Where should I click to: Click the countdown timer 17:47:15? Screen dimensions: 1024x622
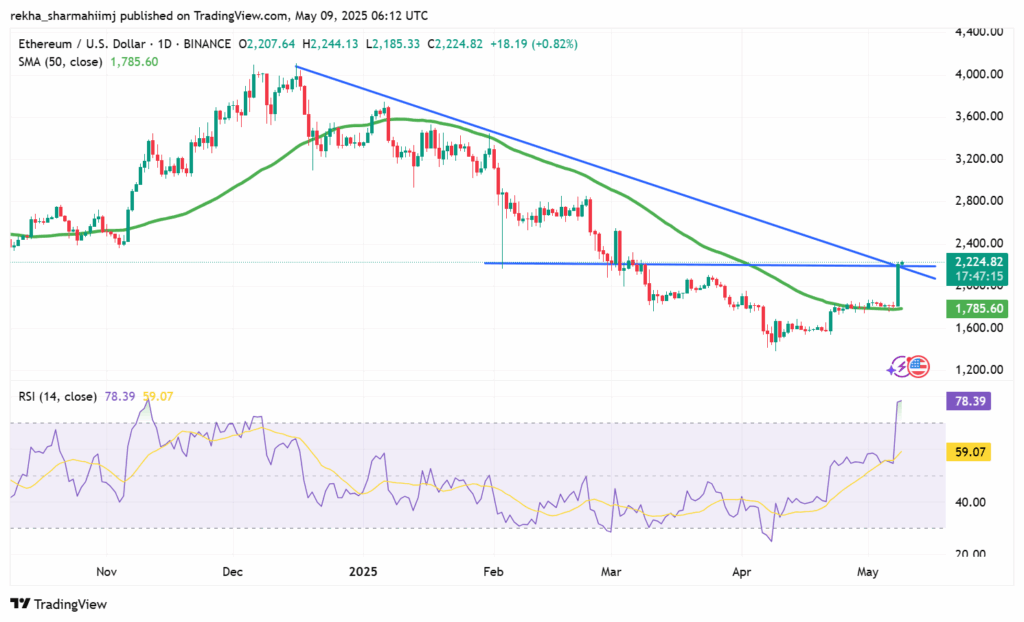pos(977,277)
